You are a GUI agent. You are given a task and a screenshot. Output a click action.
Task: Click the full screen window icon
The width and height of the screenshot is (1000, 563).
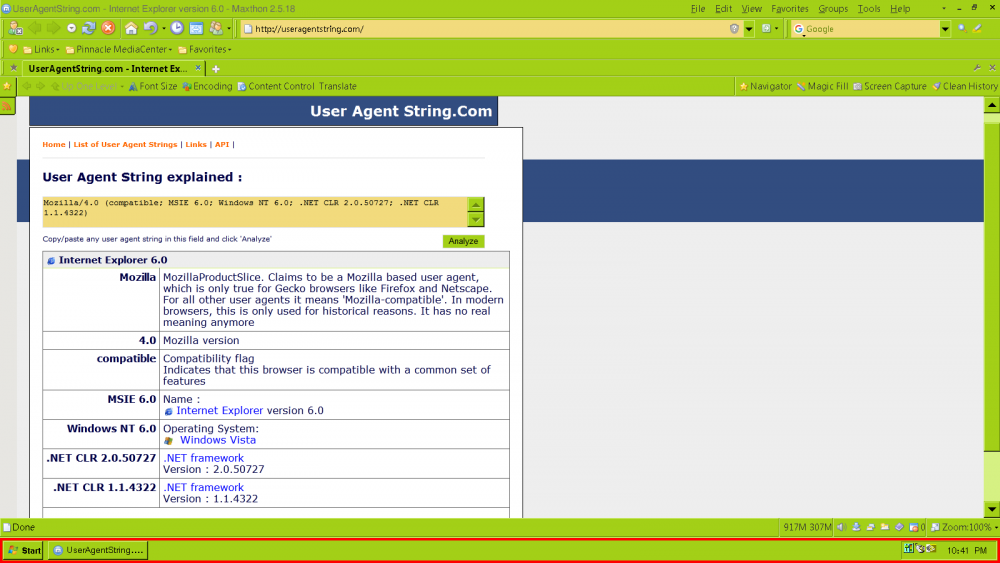click(x=196, y=28)
